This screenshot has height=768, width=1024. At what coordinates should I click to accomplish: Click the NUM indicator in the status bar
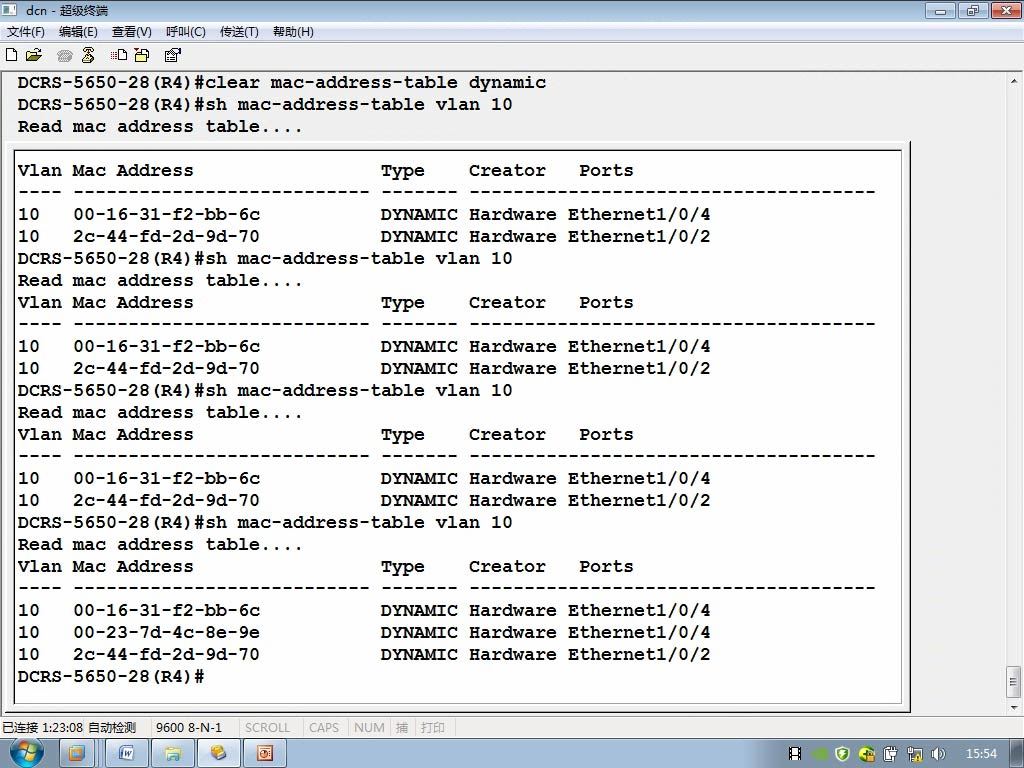coord(369,728)
